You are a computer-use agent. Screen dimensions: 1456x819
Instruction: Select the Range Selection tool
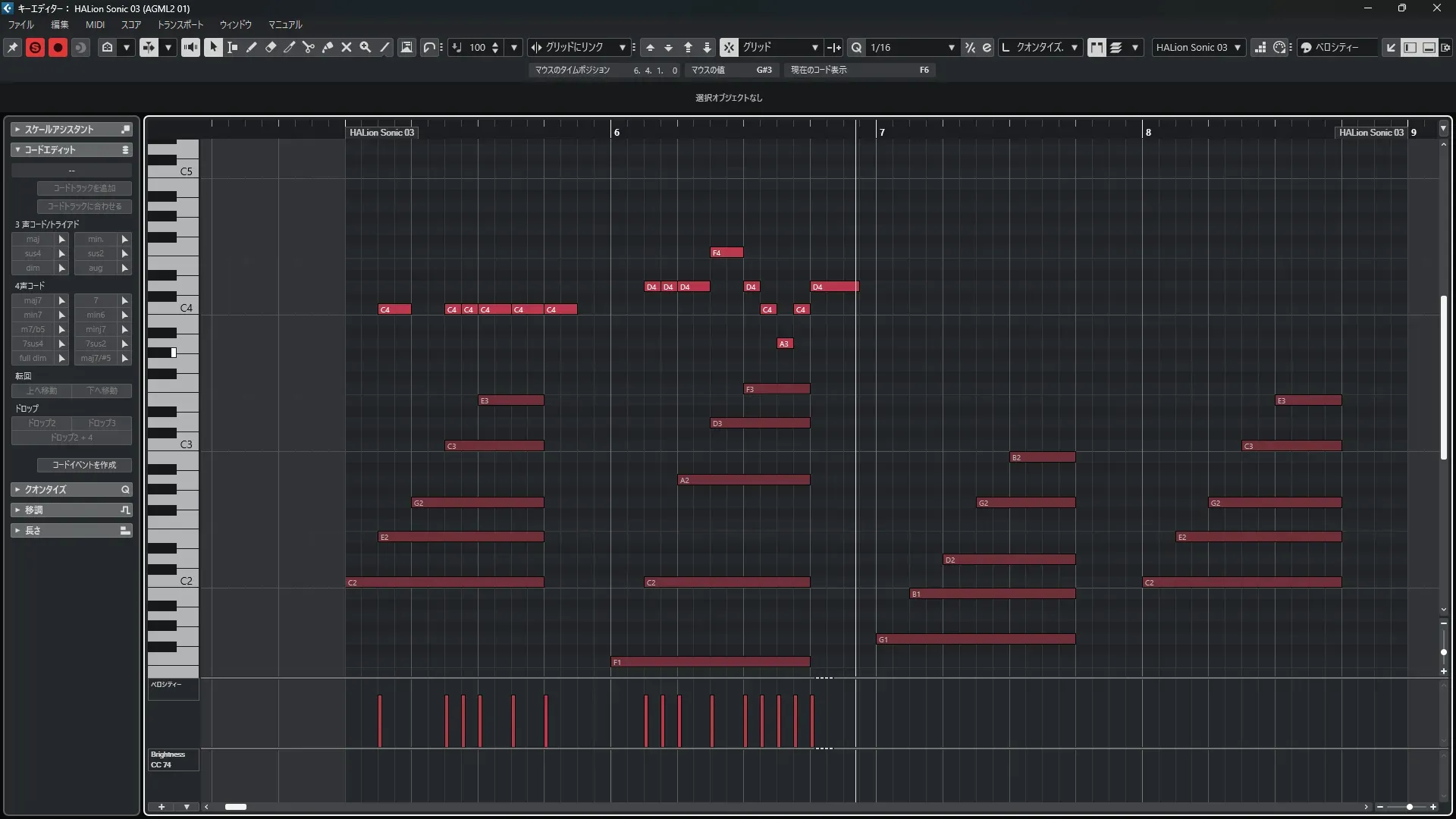click(x=233, y=47)
